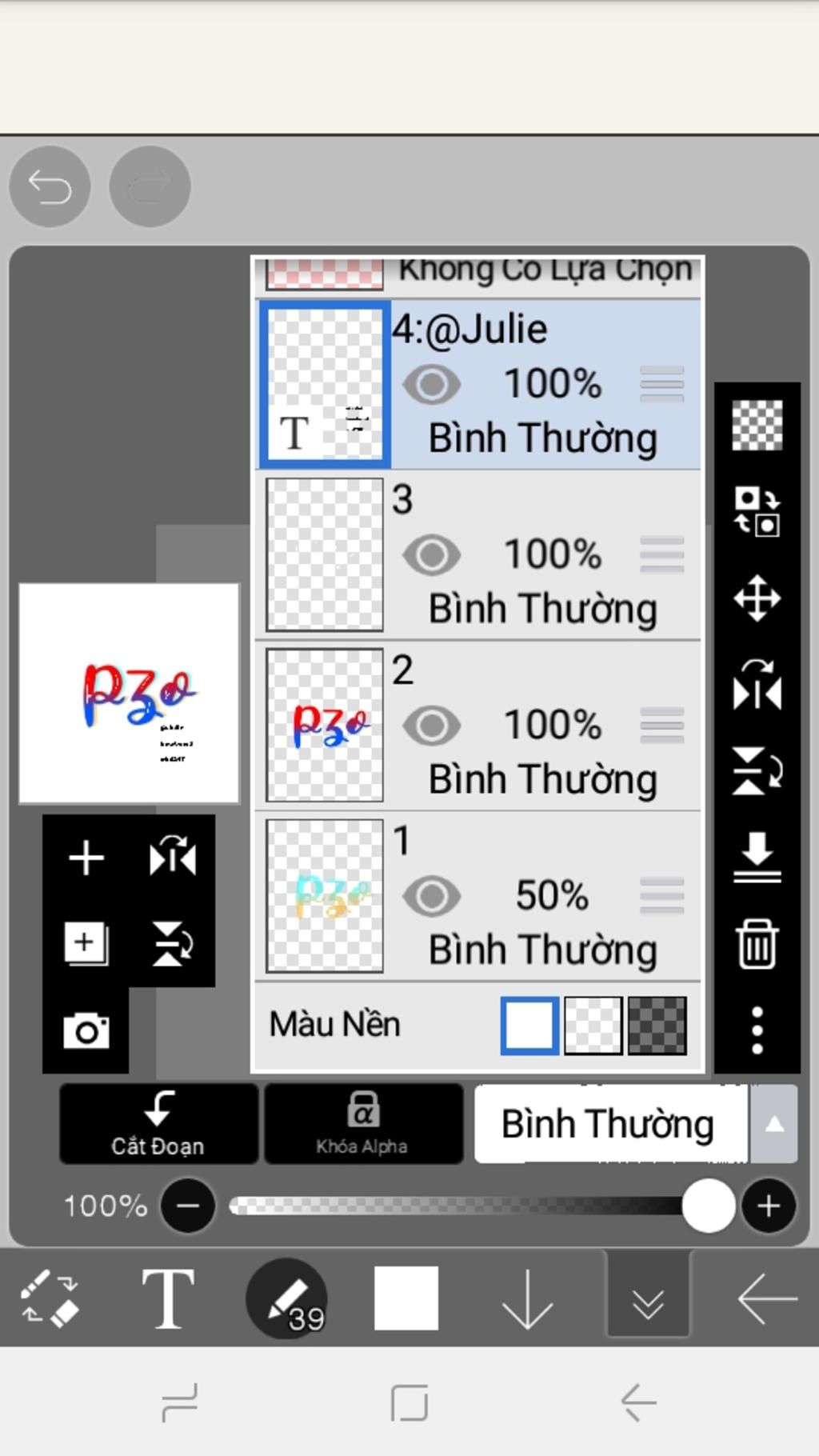Select the Text tool icon
The image size is (819, 1456).
(167, 1298)
